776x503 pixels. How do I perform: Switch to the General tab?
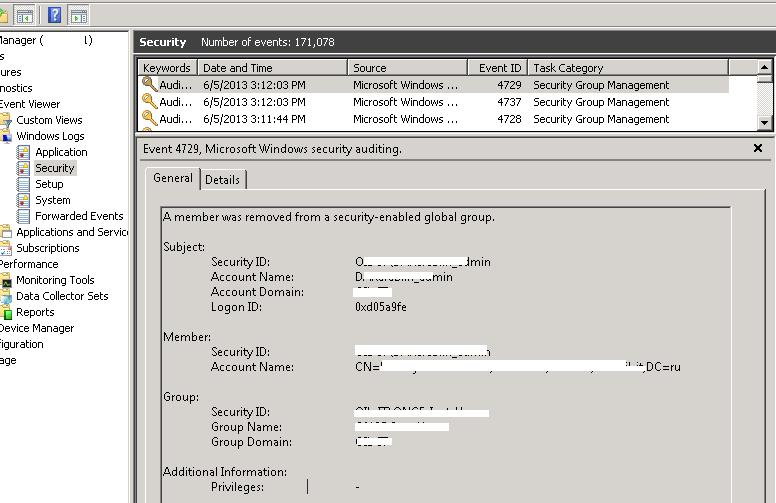tap(173, 178)
